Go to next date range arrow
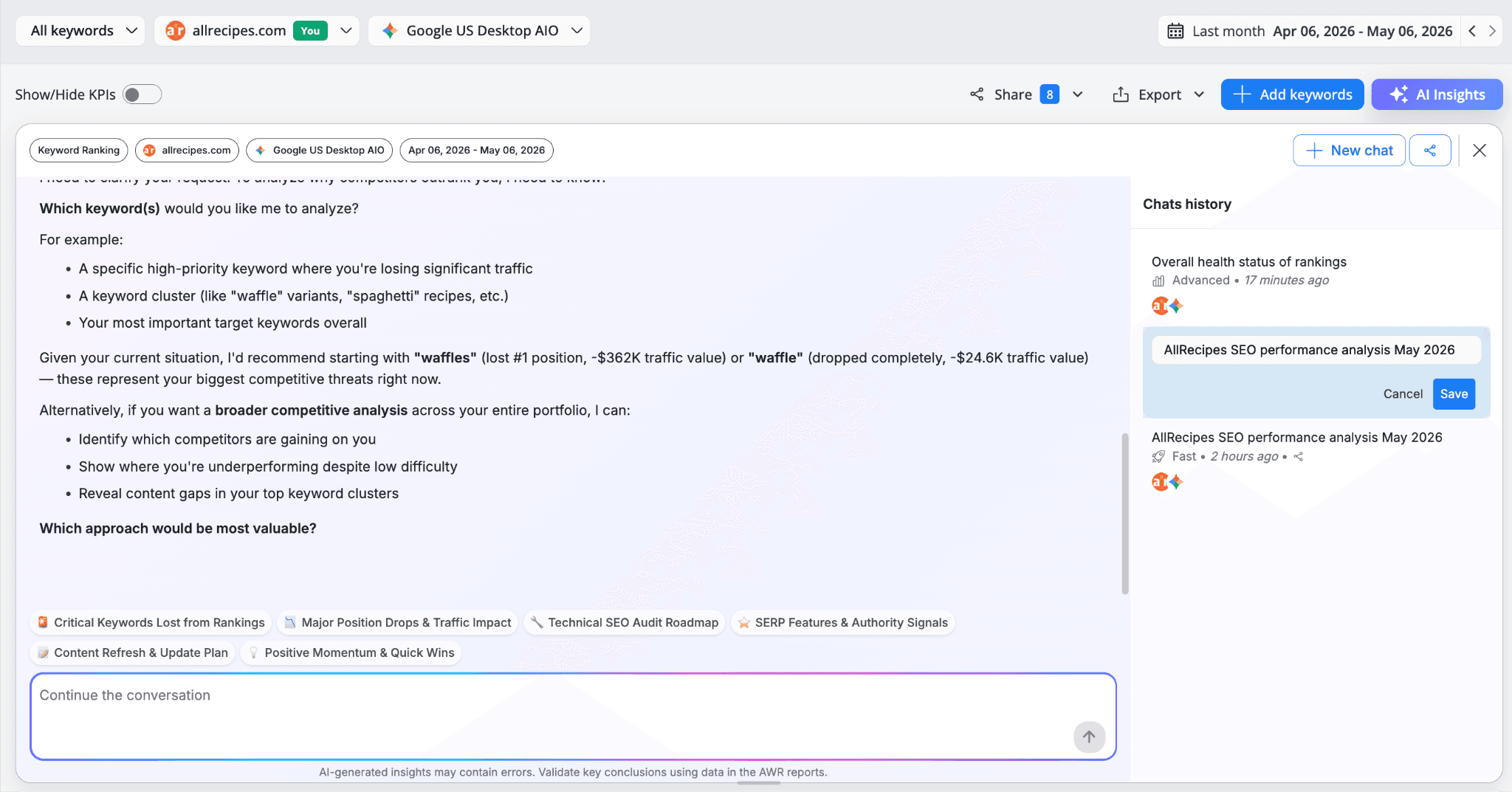1512x792 pixels. (1492, 31)
